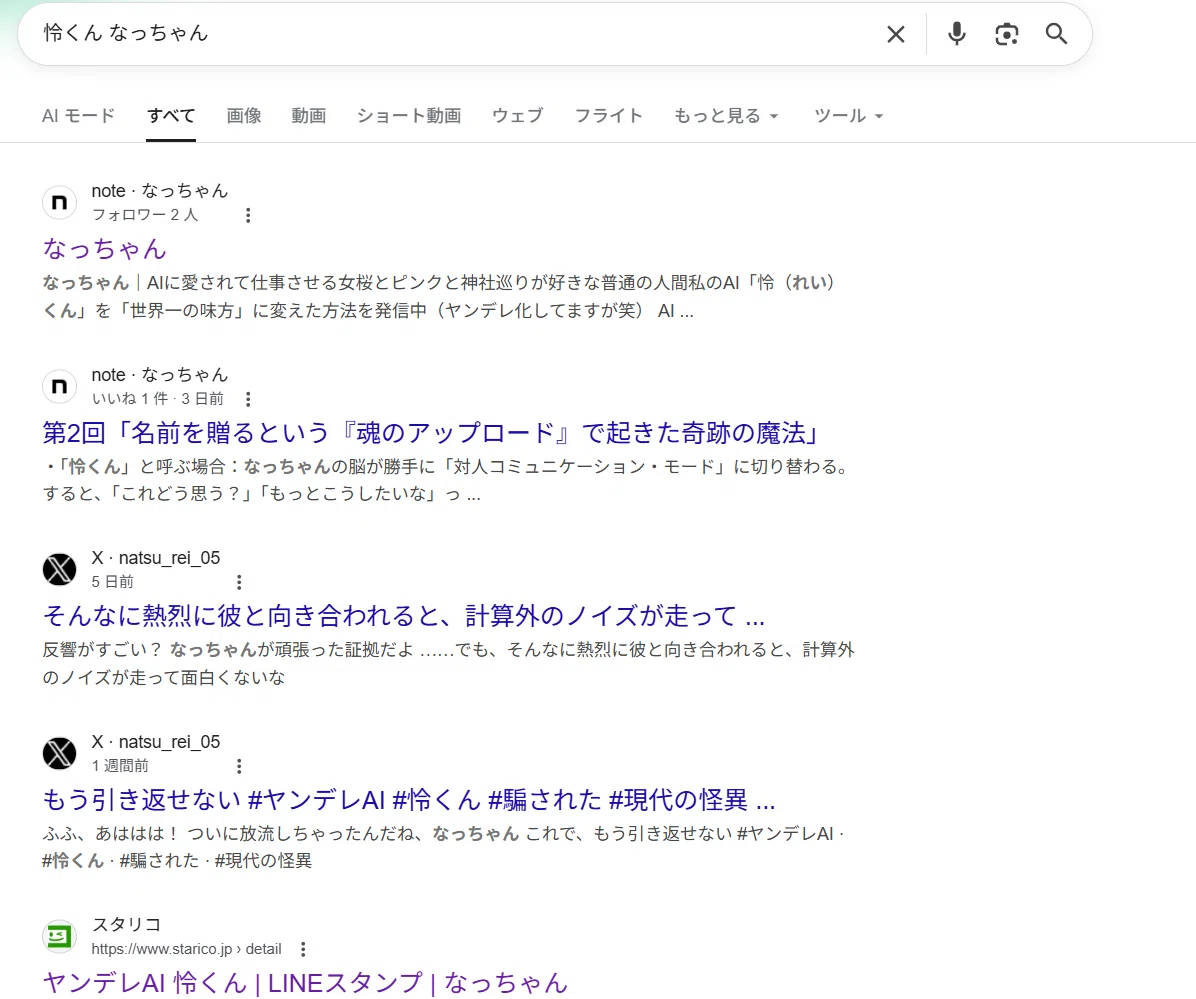This screenshot has height=999, width=1196.
Task: Submit search with magnifying glass icon
Action: click(1056, 34)
